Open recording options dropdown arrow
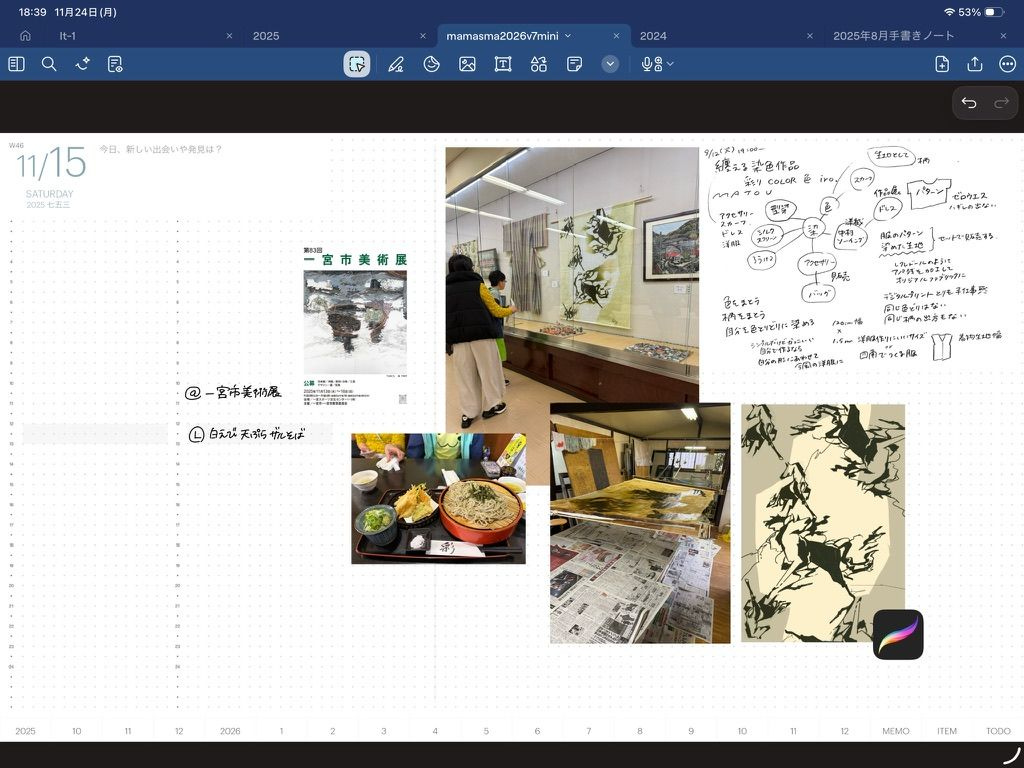This screenshot has height=768, width=1024. (x=671, y=64)
